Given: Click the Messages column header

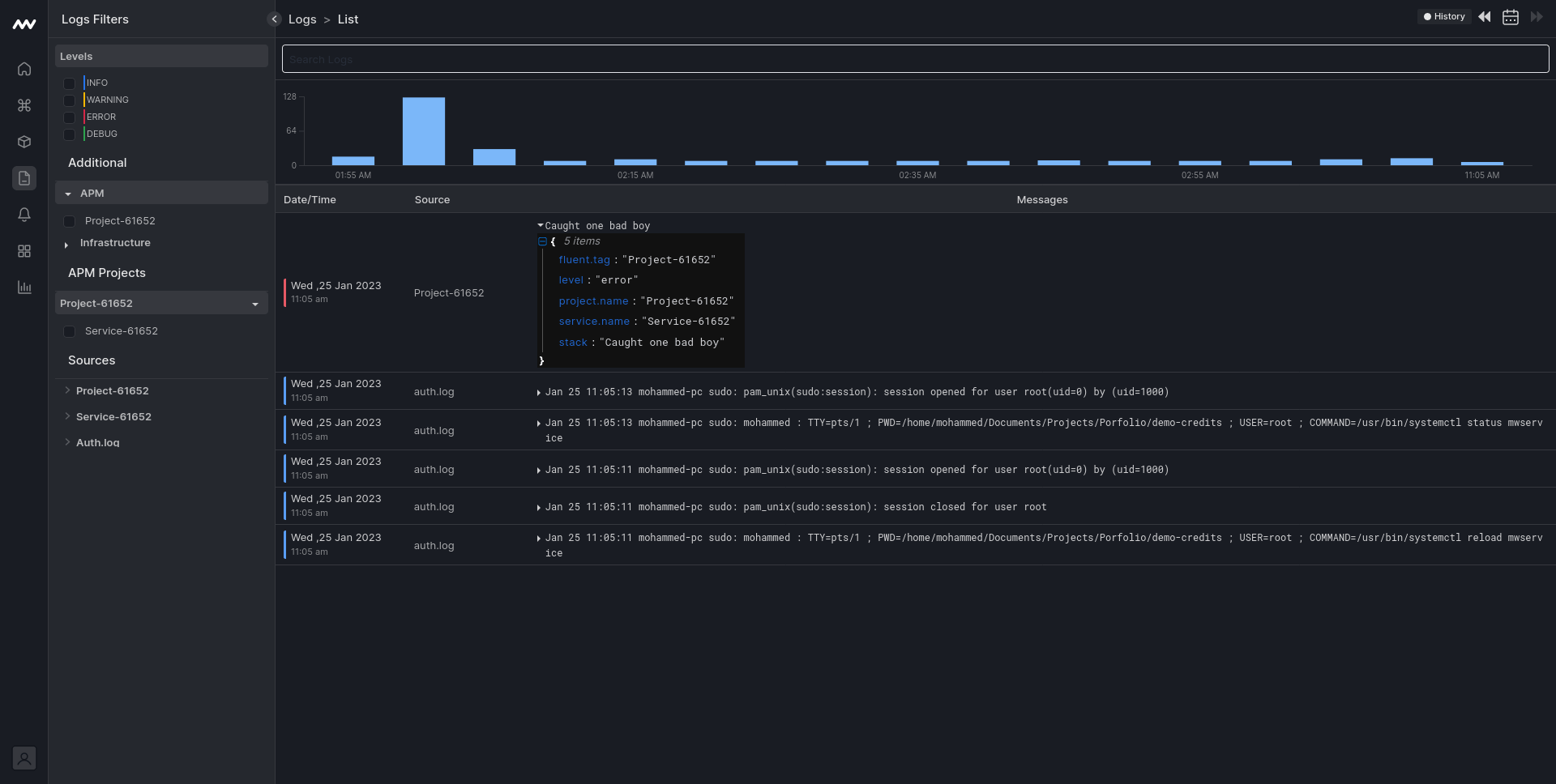Looking at the screenshot, I should [x=1042, y=199].
